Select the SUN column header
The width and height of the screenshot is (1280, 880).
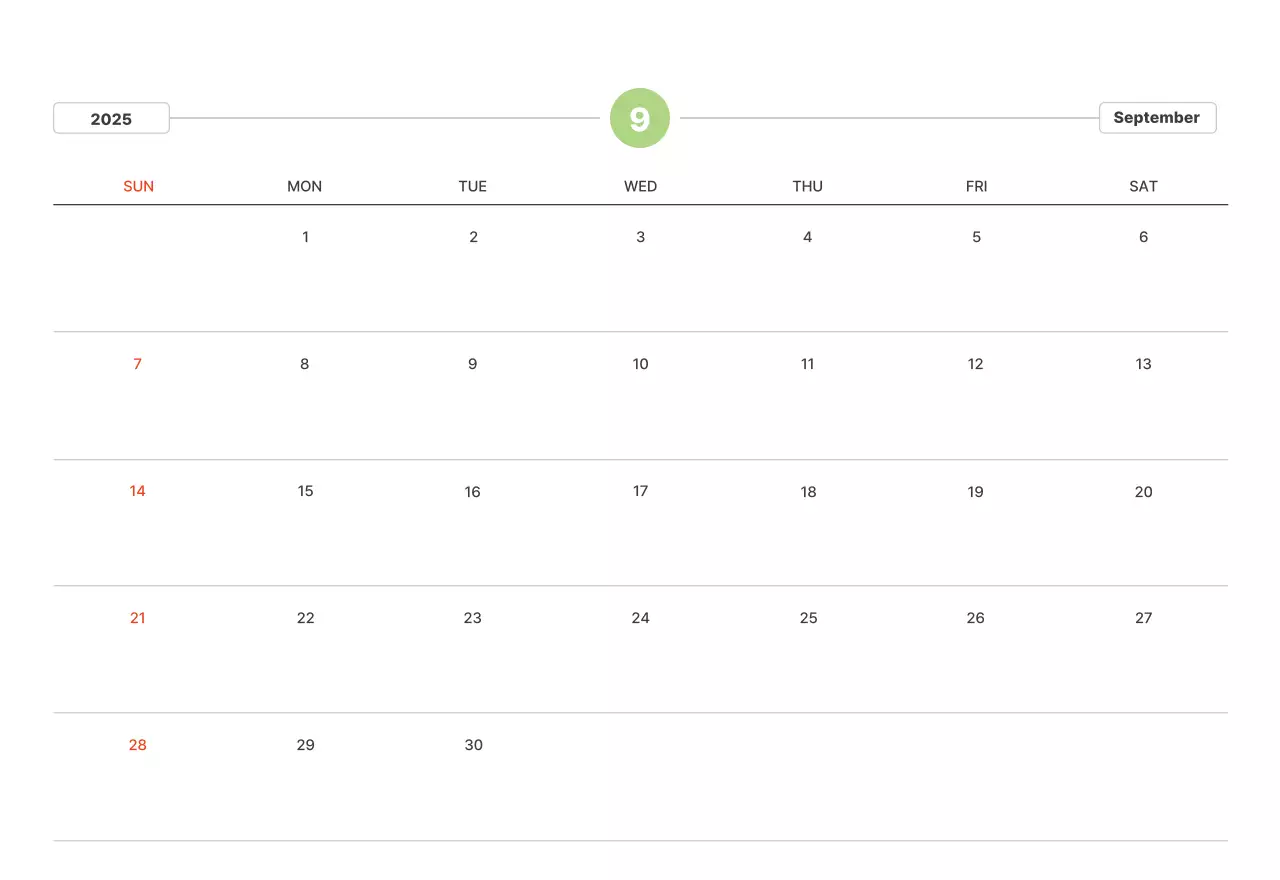[x=138, y=186]
